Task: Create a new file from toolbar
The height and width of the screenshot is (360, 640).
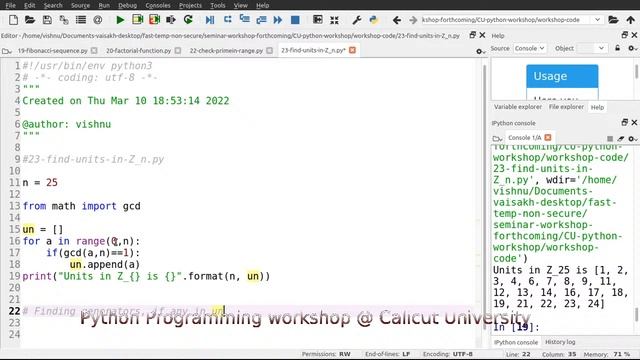Action: point(13,20)
